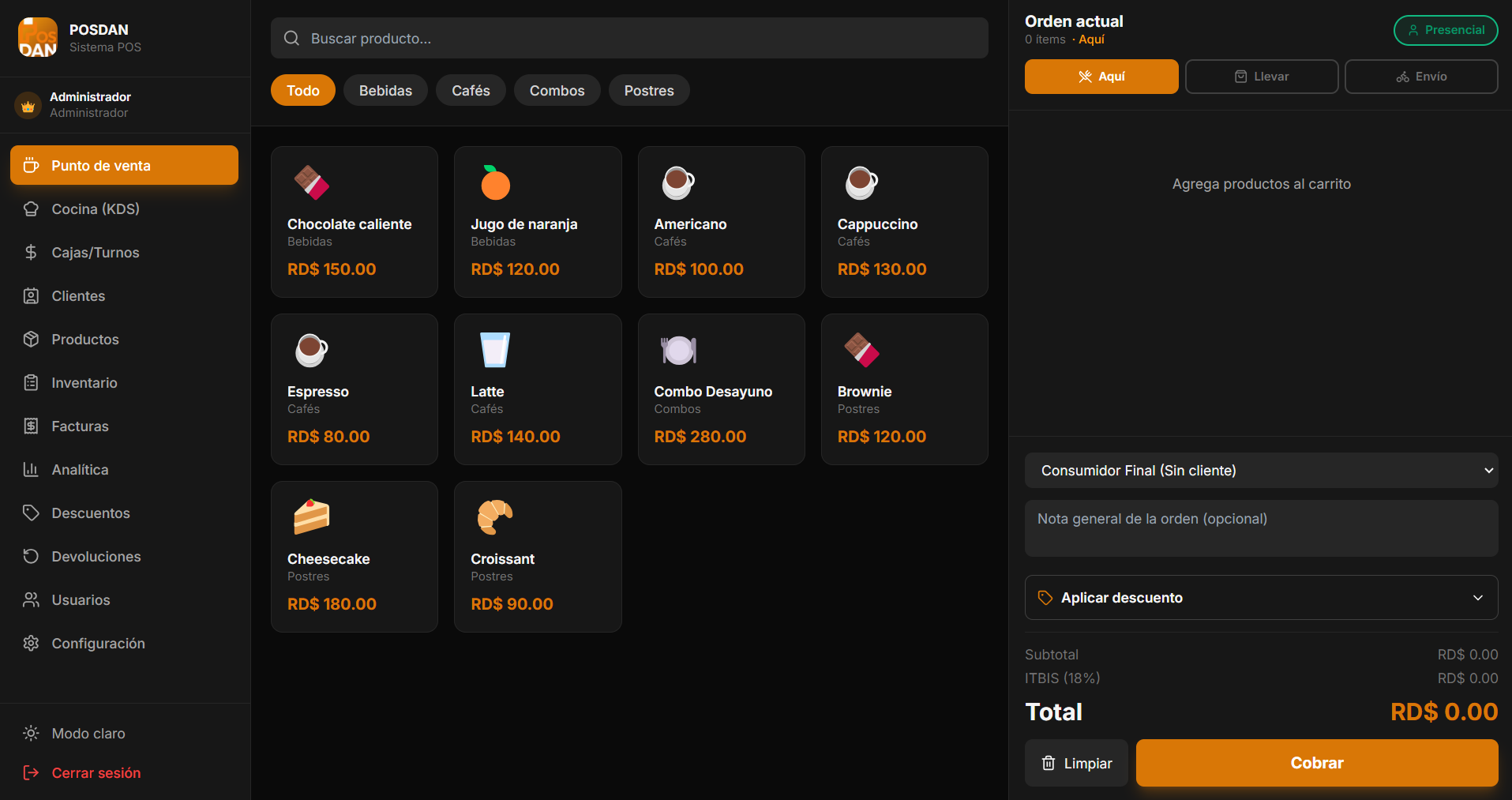Expand the Aplicar descuento section
Viewport: 1512px width, 800px height.
(1261, 598)
